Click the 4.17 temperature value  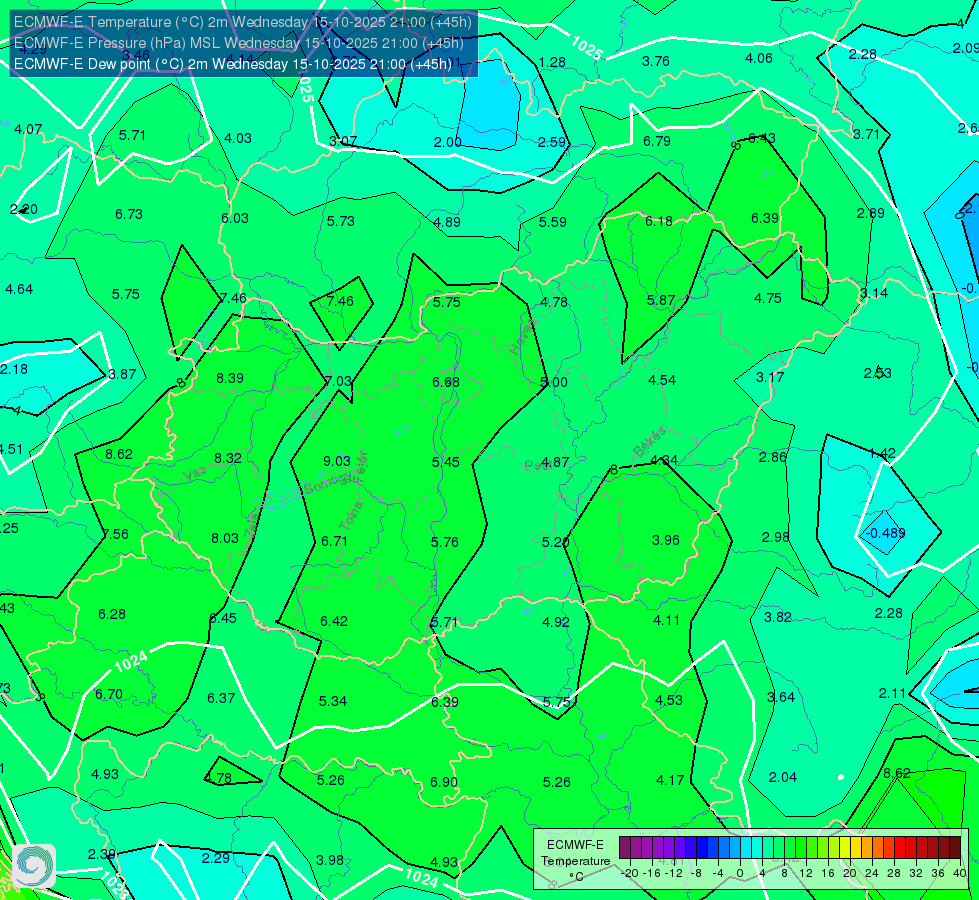[x=670, y=779]
